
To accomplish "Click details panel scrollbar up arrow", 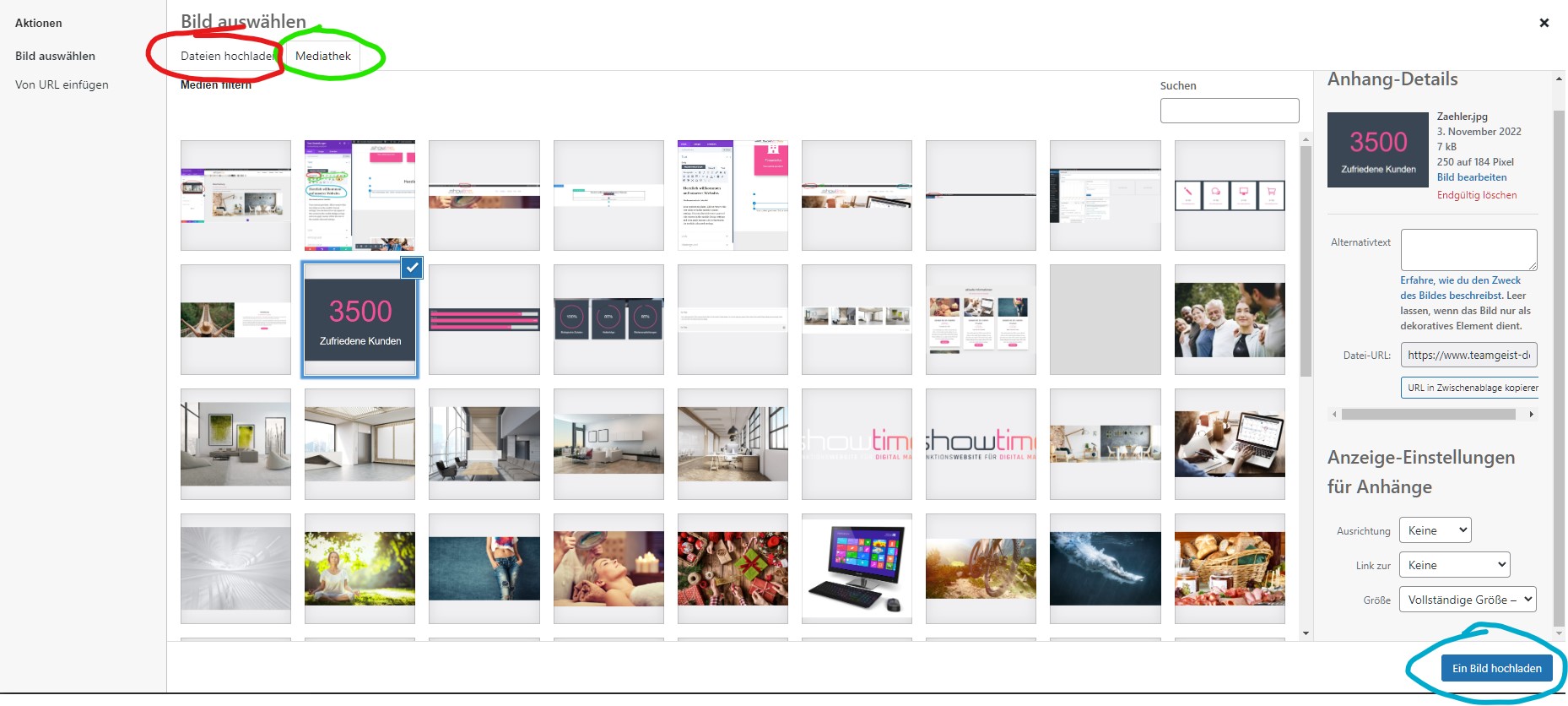I will tap(1559, 79).
